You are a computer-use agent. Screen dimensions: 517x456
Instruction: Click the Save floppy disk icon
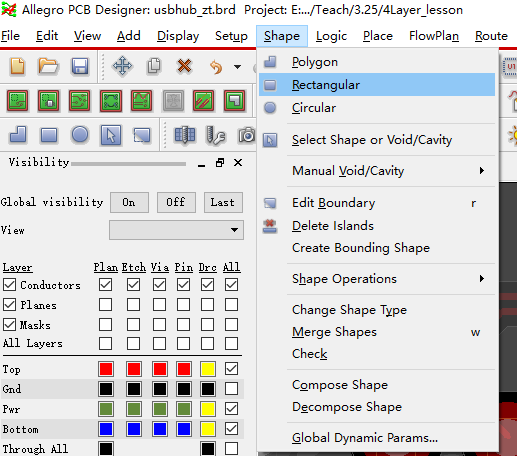point(80,66)
